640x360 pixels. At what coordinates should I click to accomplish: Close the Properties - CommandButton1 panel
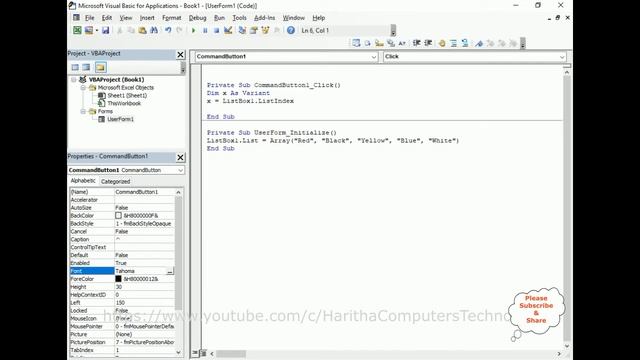180,157
